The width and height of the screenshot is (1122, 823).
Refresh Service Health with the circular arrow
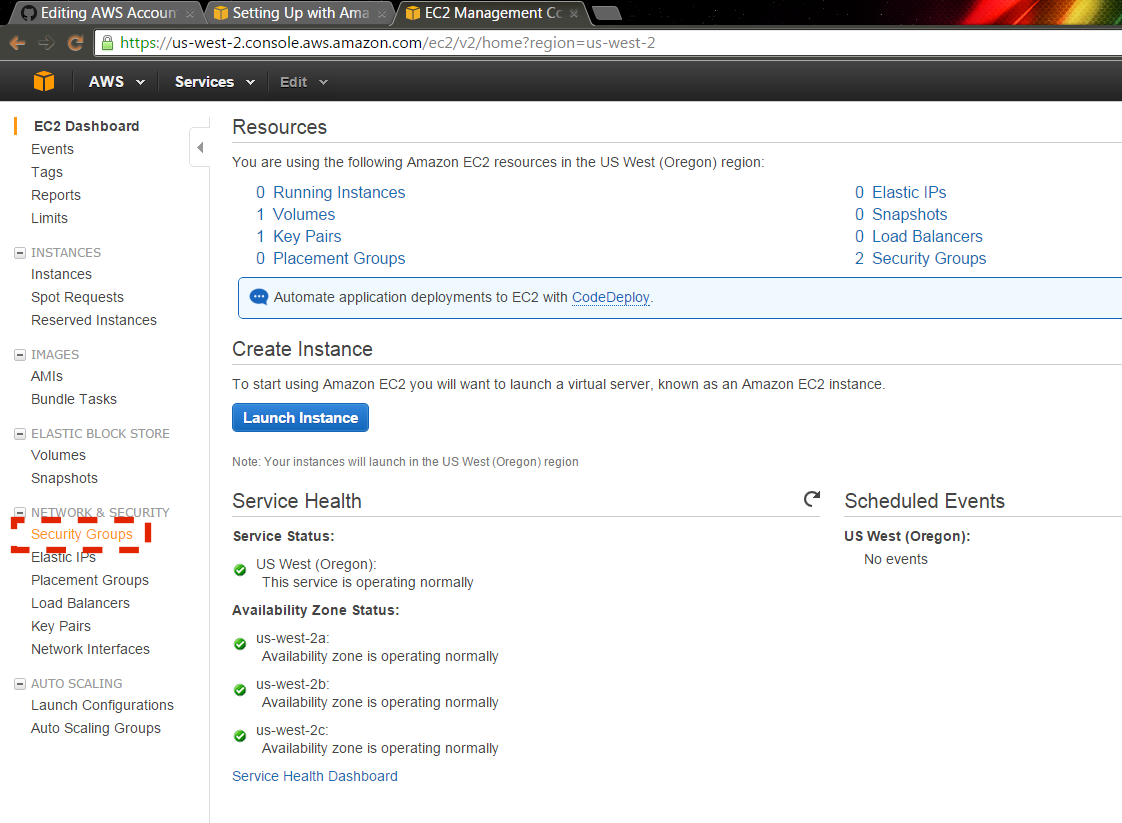811,499
